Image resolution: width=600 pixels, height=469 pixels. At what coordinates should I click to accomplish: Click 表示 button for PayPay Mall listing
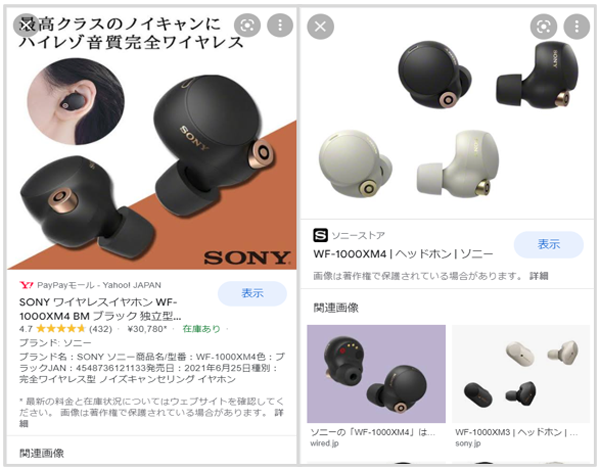tap(252, 293)
